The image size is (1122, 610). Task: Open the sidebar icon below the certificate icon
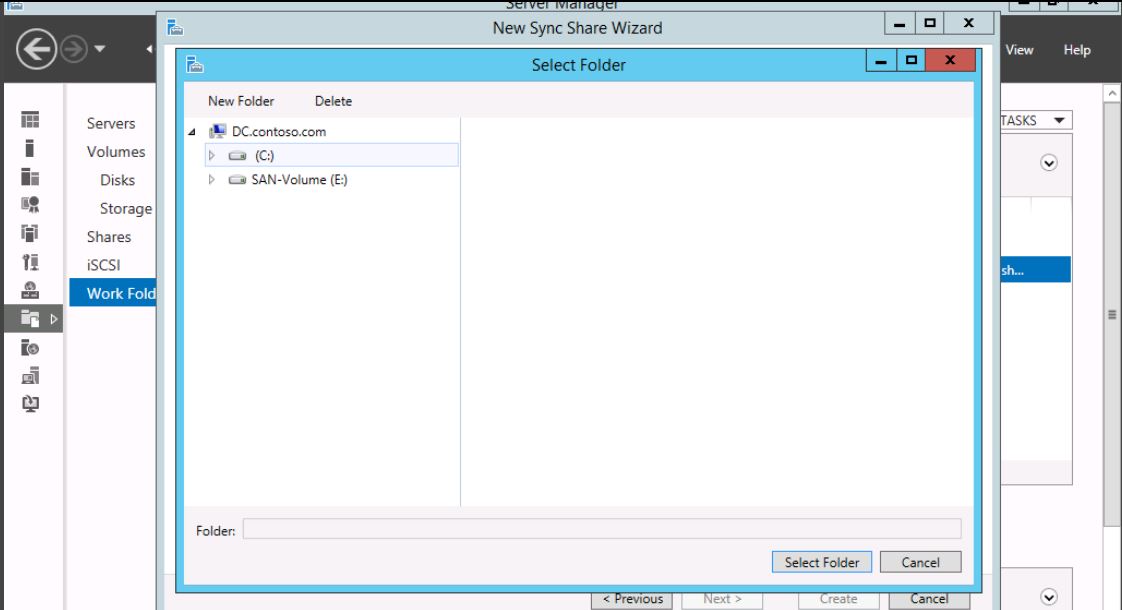(30, 233)
